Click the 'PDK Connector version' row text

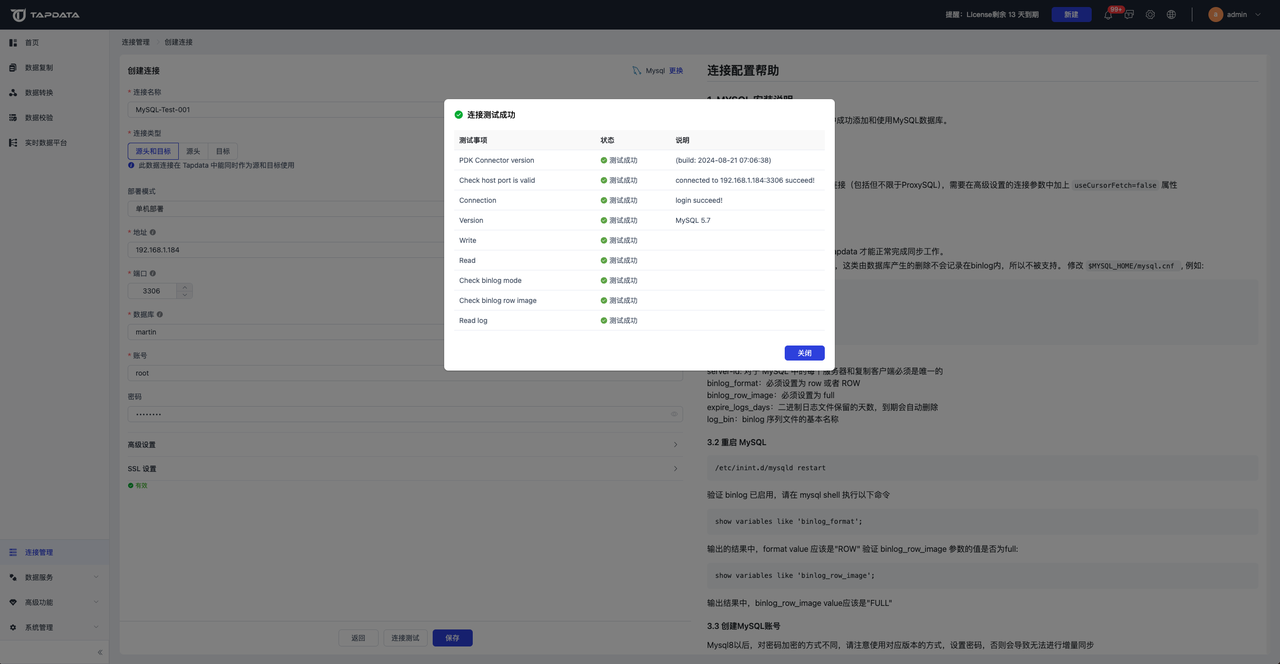(496, 160)
